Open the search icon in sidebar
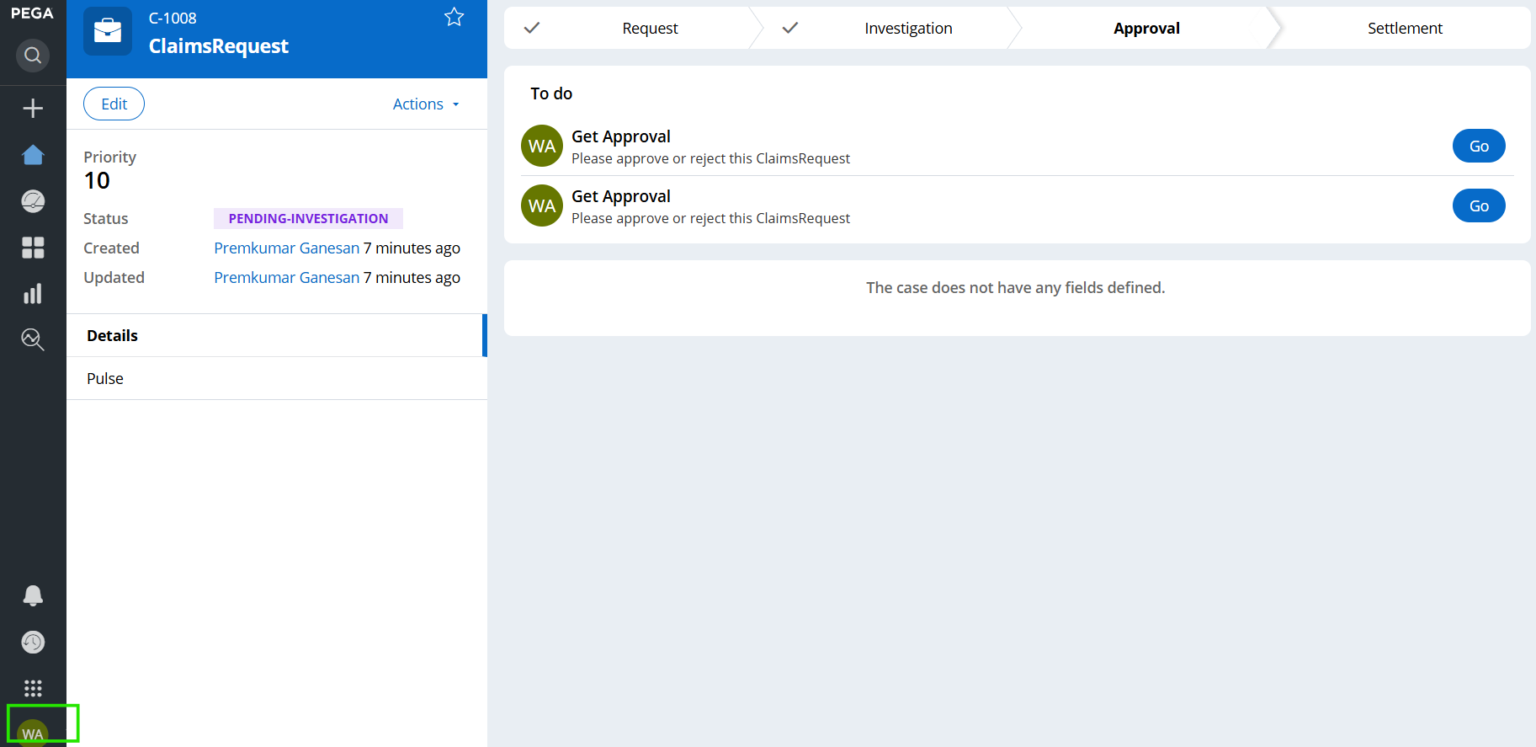 (33, 55)
